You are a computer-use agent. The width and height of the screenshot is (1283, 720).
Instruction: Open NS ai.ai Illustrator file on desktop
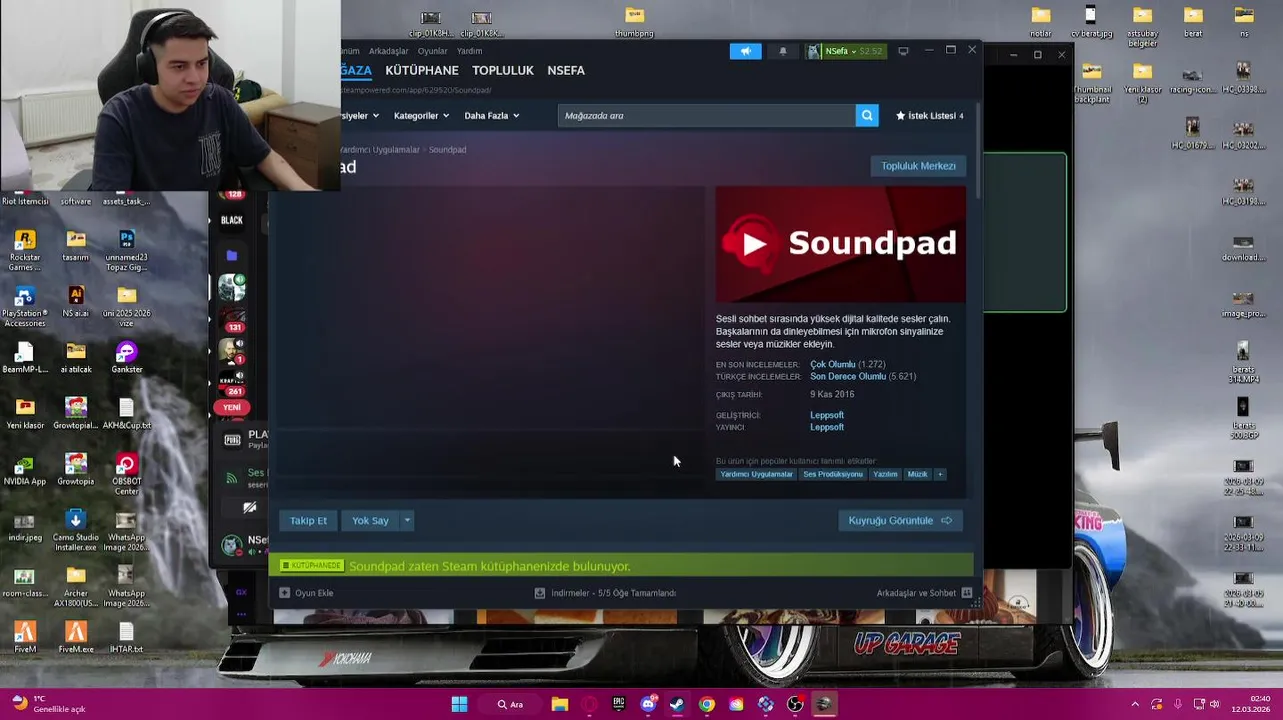(x=76, y=301)
